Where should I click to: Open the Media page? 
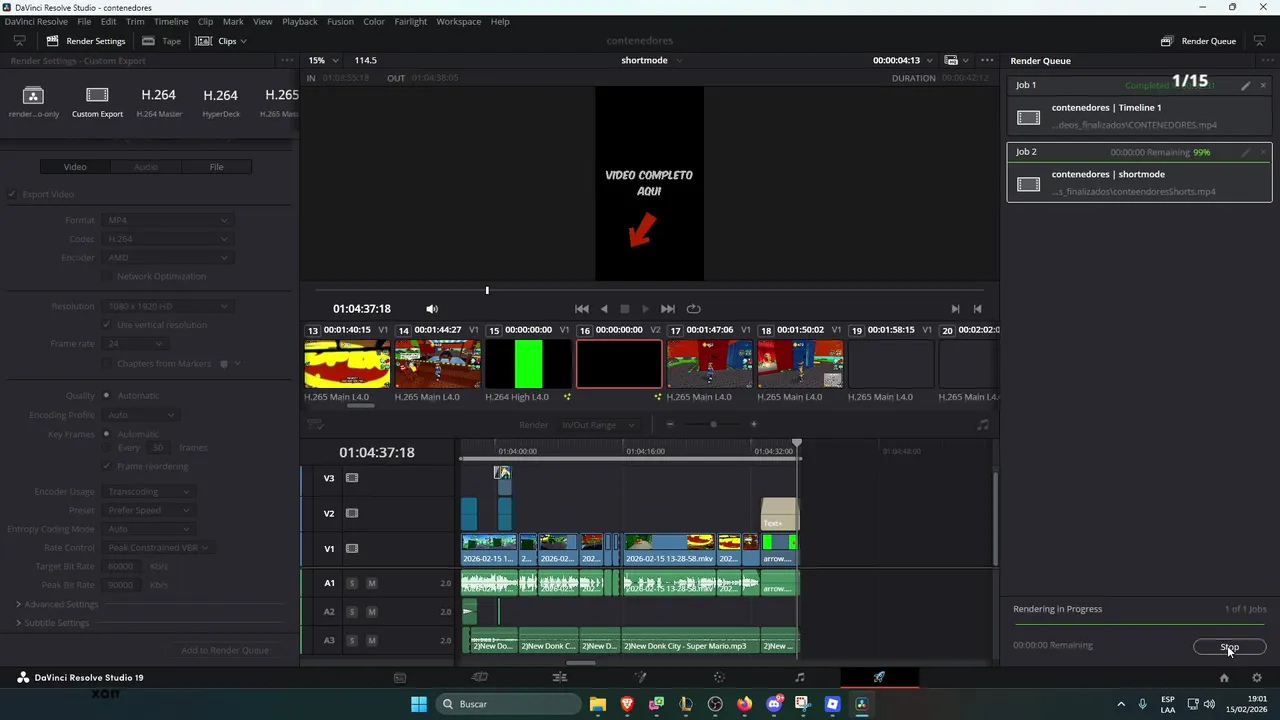pyautogui.click(x=400, y=677)
